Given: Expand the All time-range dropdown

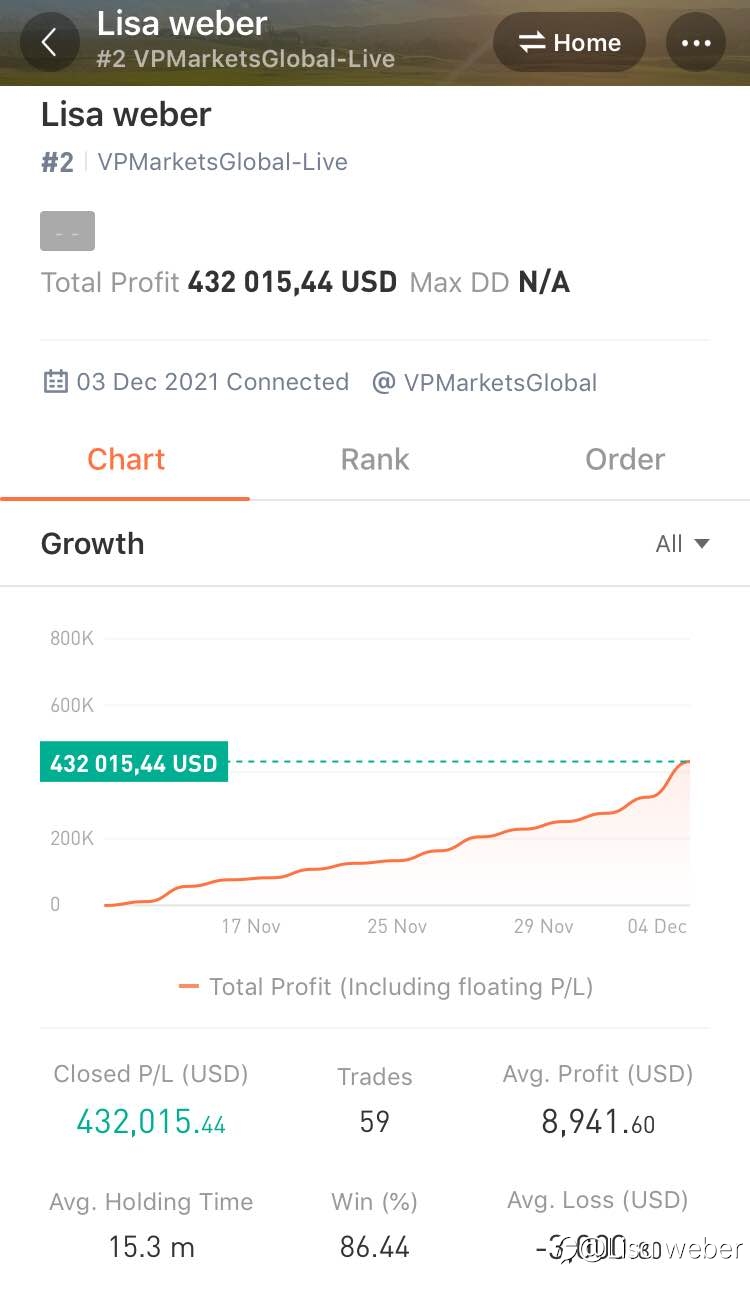Looking at the screenshot, I should pyautogui.click(x=682, y=544).
